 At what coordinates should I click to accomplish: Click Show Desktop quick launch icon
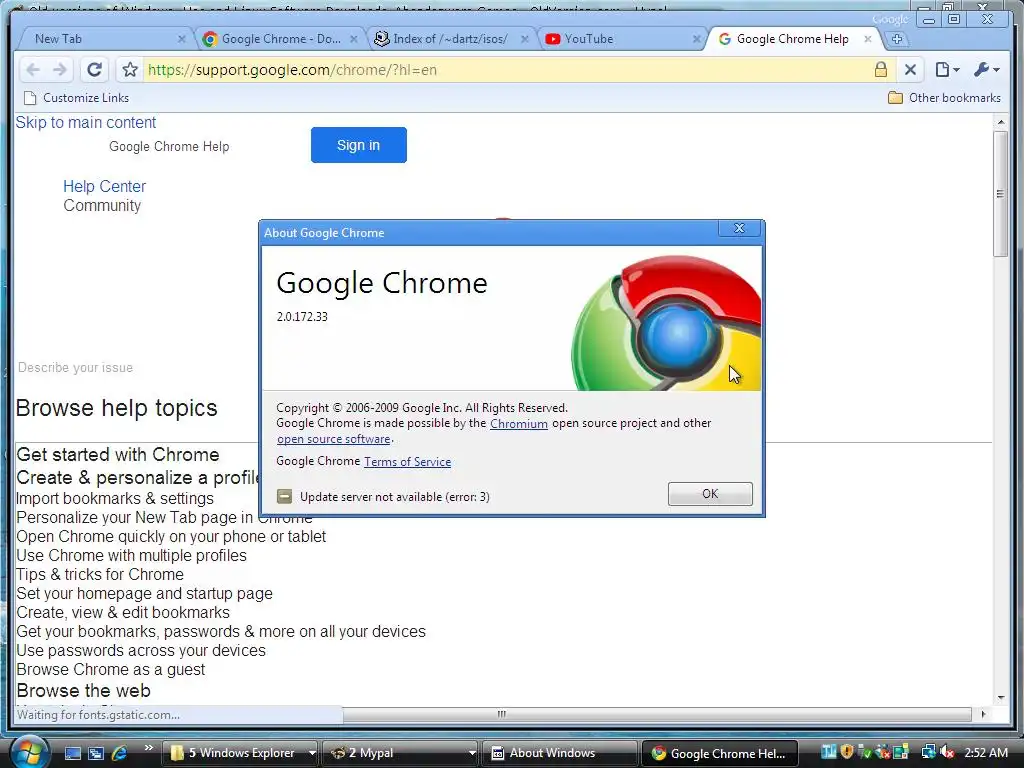coord(72,754)
